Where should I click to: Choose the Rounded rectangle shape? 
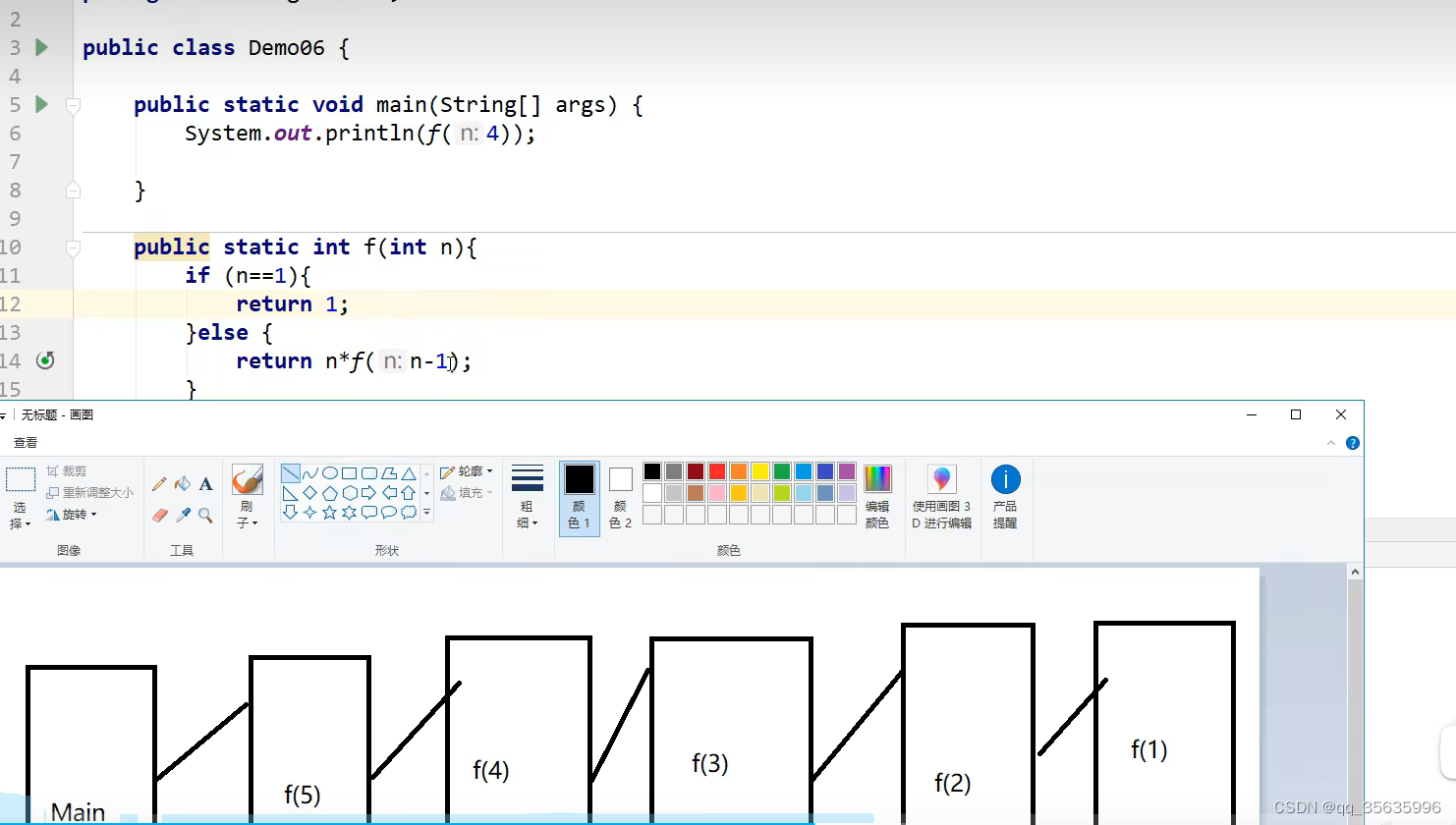(x=369, y=473)
